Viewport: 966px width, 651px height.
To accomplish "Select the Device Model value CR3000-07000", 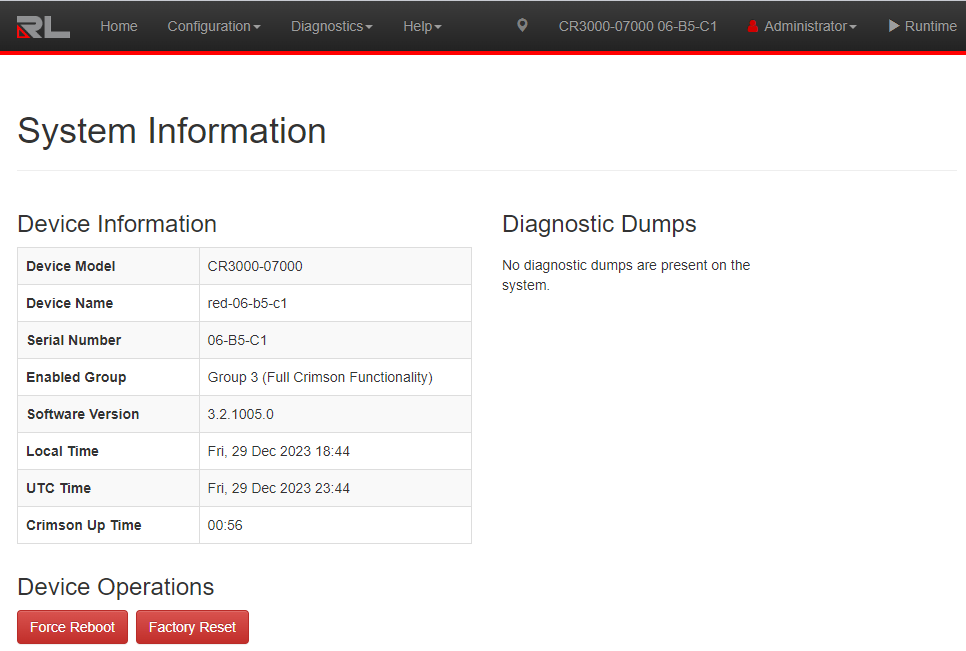I will 255,266.
